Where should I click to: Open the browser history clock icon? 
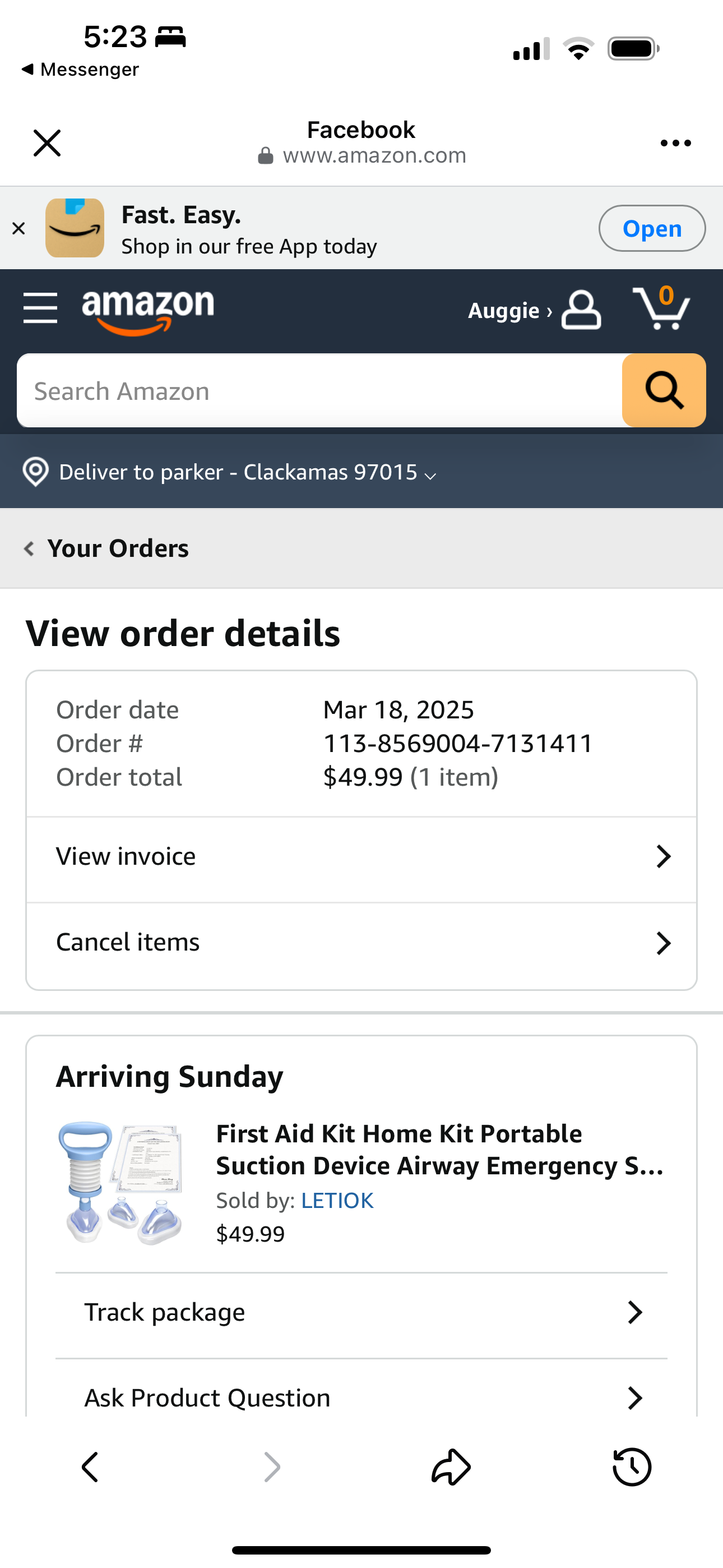tap(632, 1467)
